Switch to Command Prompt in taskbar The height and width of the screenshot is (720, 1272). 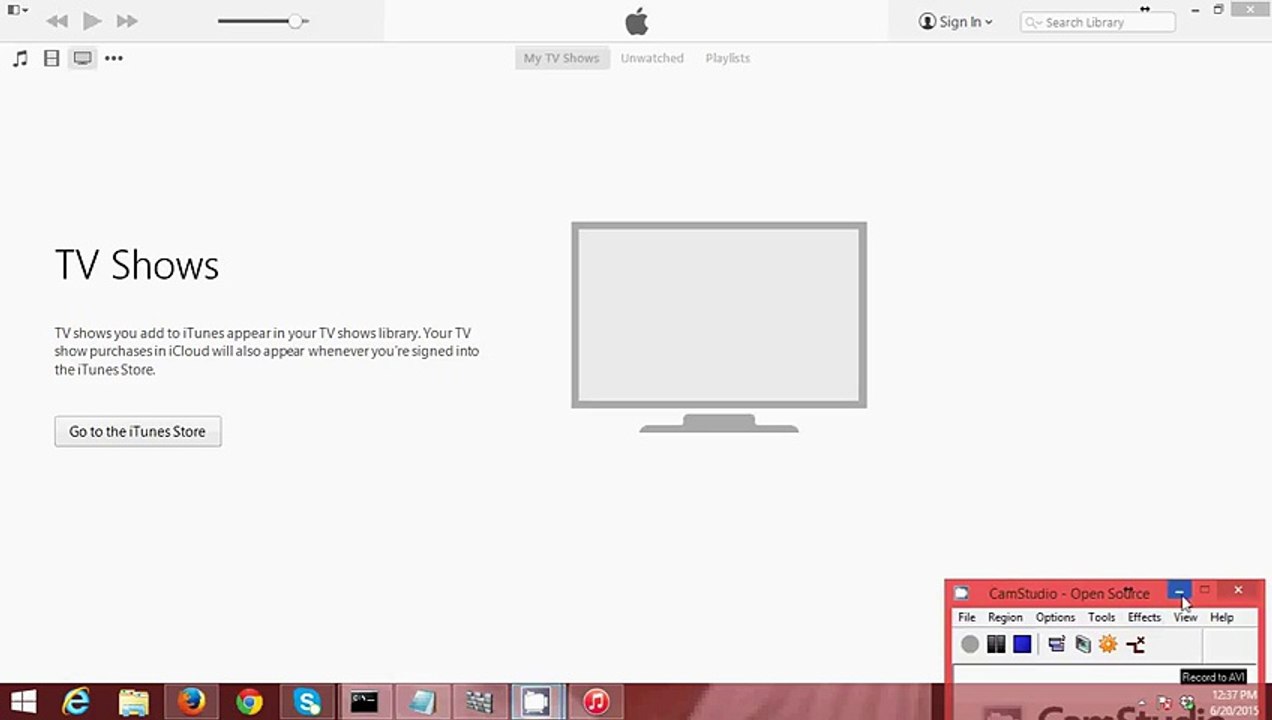tap(364, 702)
